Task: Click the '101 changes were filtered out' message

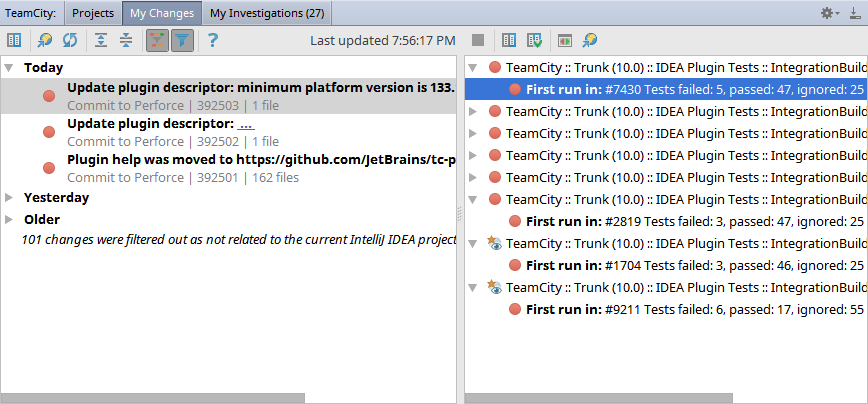Action: (239, 240)
